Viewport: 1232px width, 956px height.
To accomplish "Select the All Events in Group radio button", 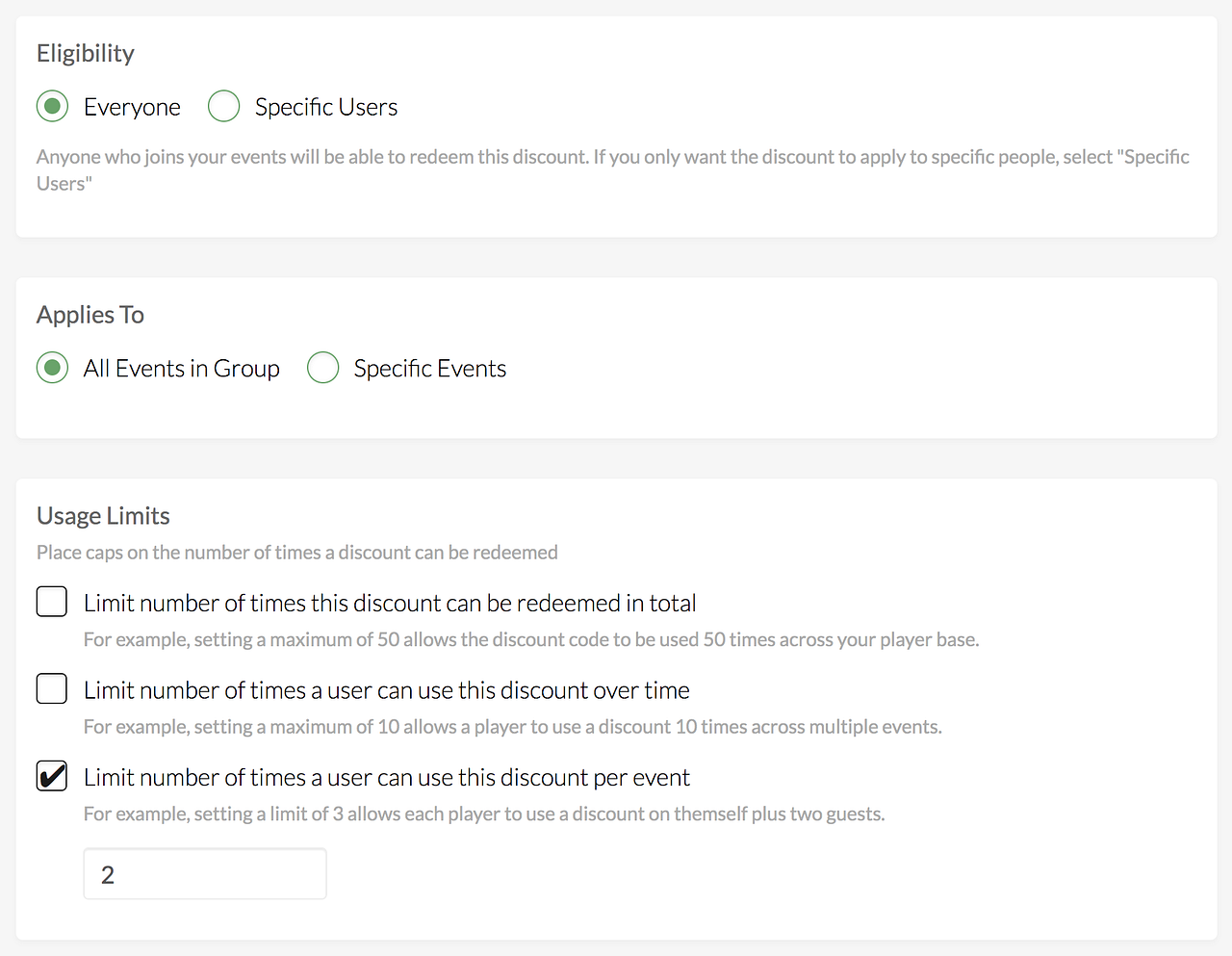I will click(x=52, y=368).
